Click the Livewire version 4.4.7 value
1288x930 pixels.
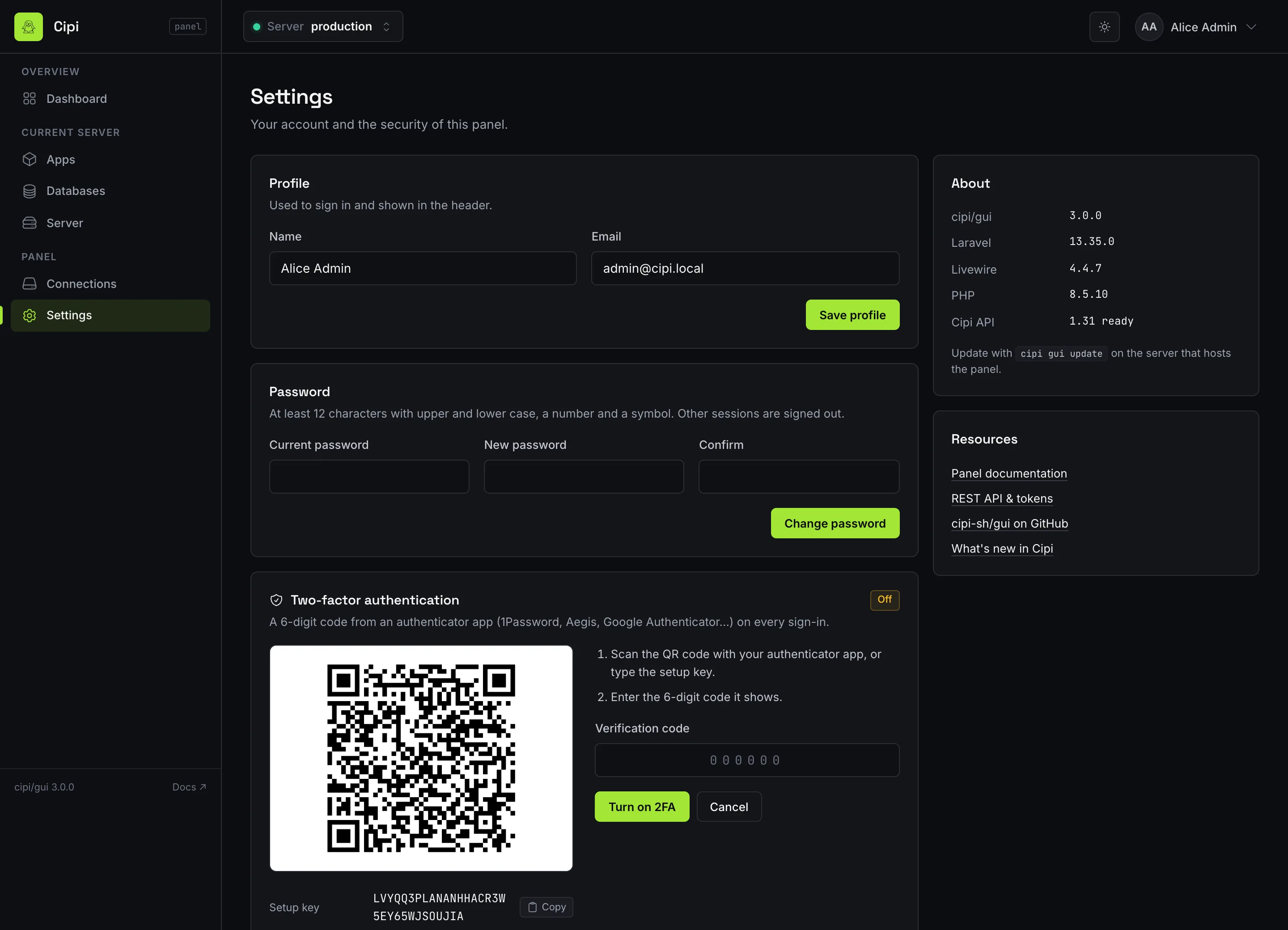[x=1085, y=268]
